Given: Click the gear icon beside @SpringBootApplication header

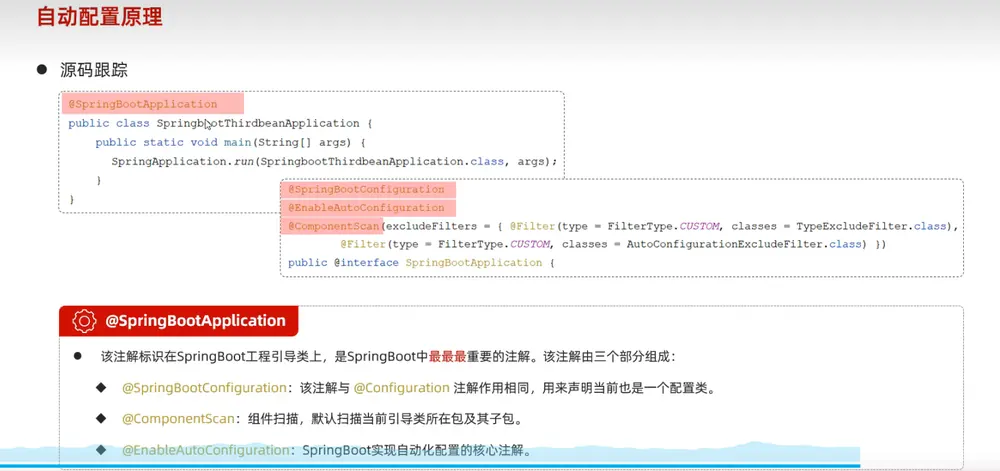Looking at the screenshot, I should click(84, 320).
